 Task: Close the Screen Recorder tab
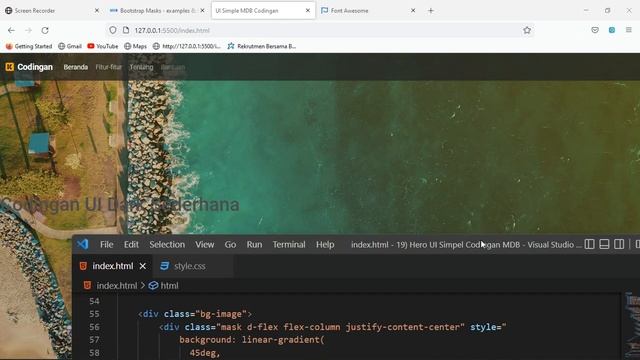[x=97, y=11]
